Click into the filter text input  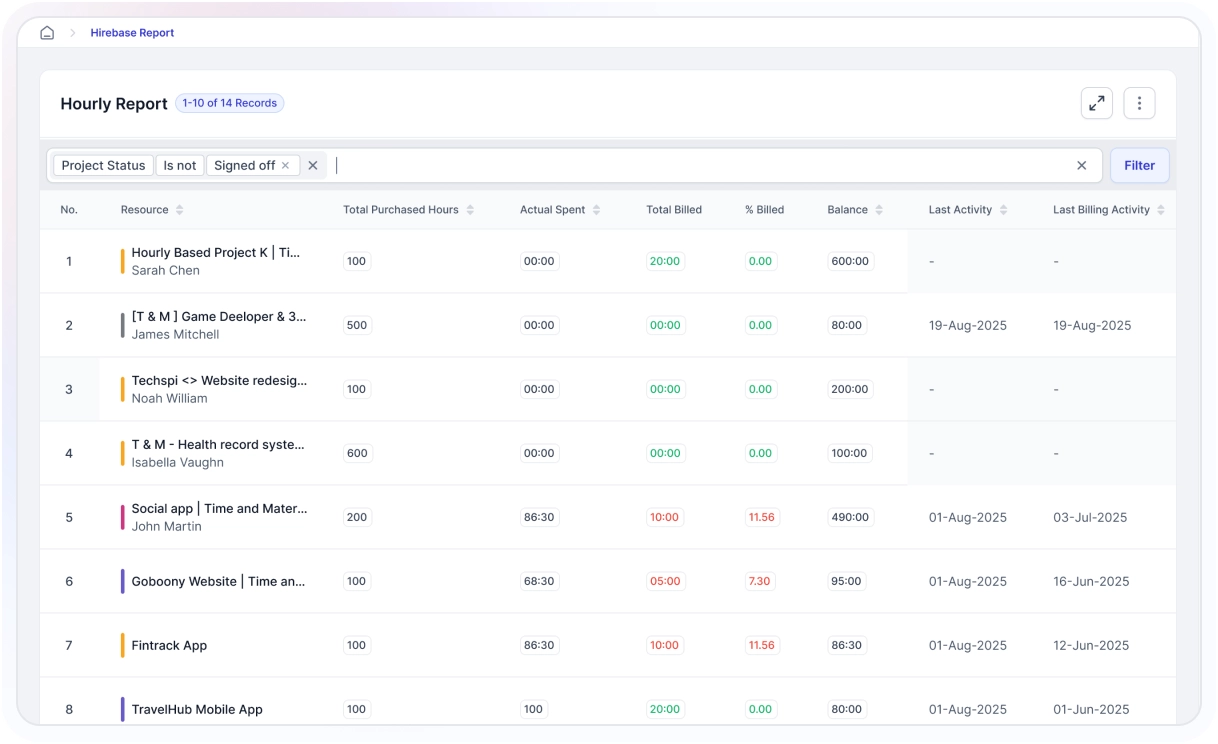[x=700, y=166]
